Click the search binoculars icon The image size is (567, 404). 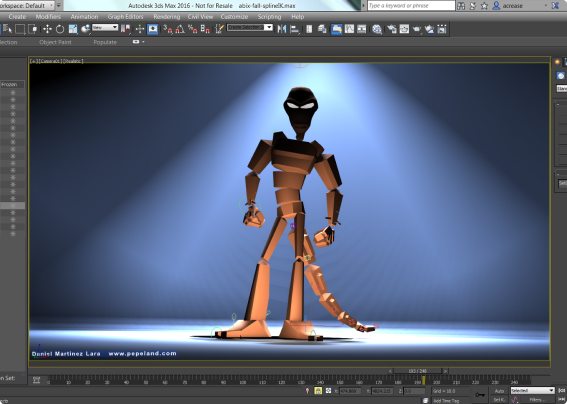[x=461, y=5]
